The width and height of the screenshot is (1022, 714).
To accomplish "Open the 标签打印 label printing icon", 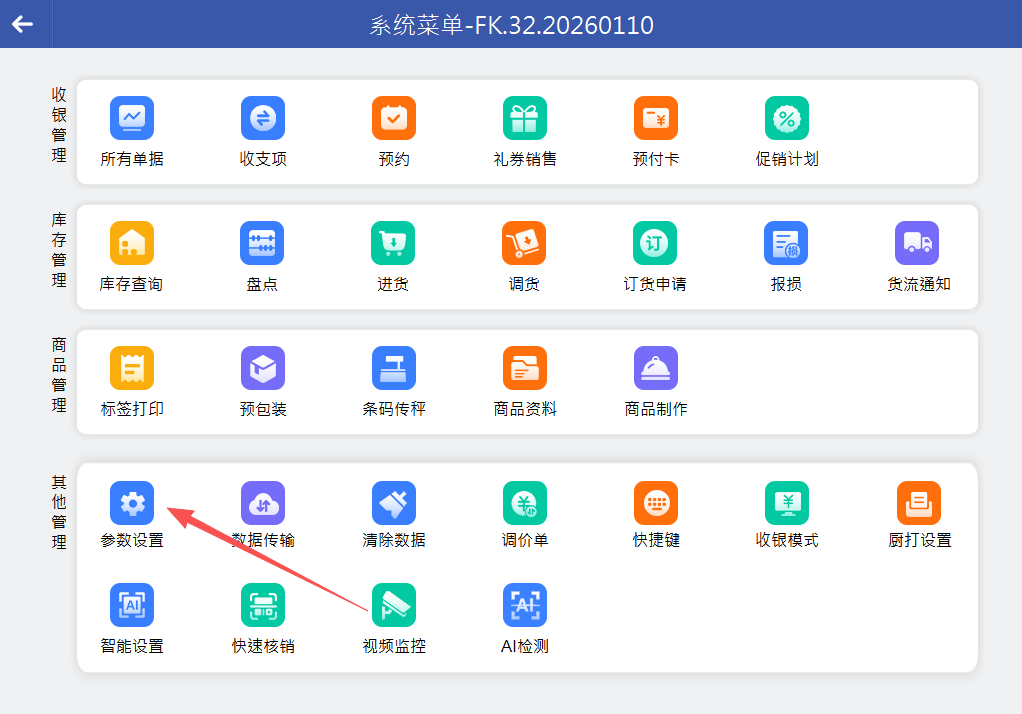I will coord(132,368).
